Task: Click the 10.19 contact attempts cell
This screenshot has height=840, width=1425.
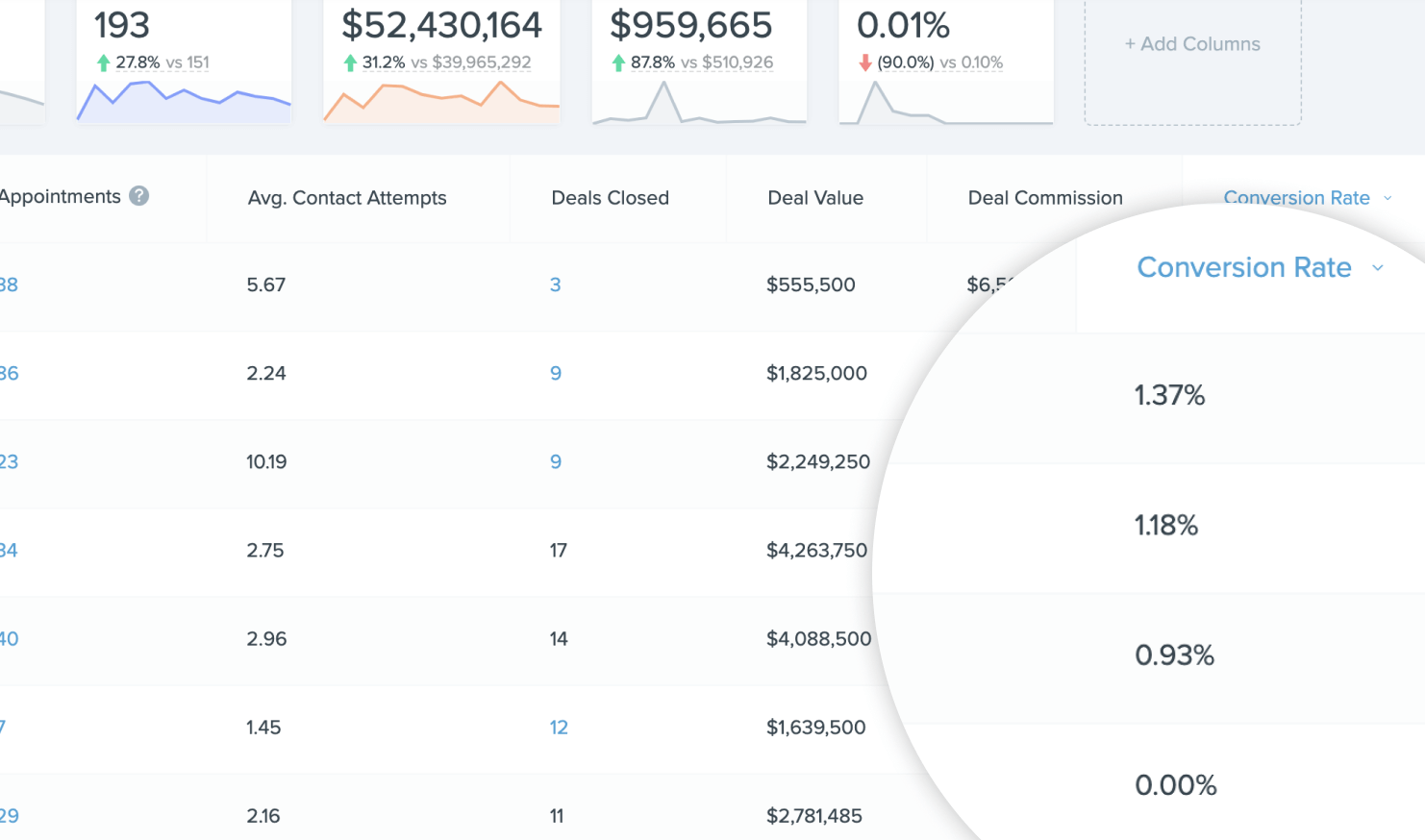Action: (x=266, y=461)
